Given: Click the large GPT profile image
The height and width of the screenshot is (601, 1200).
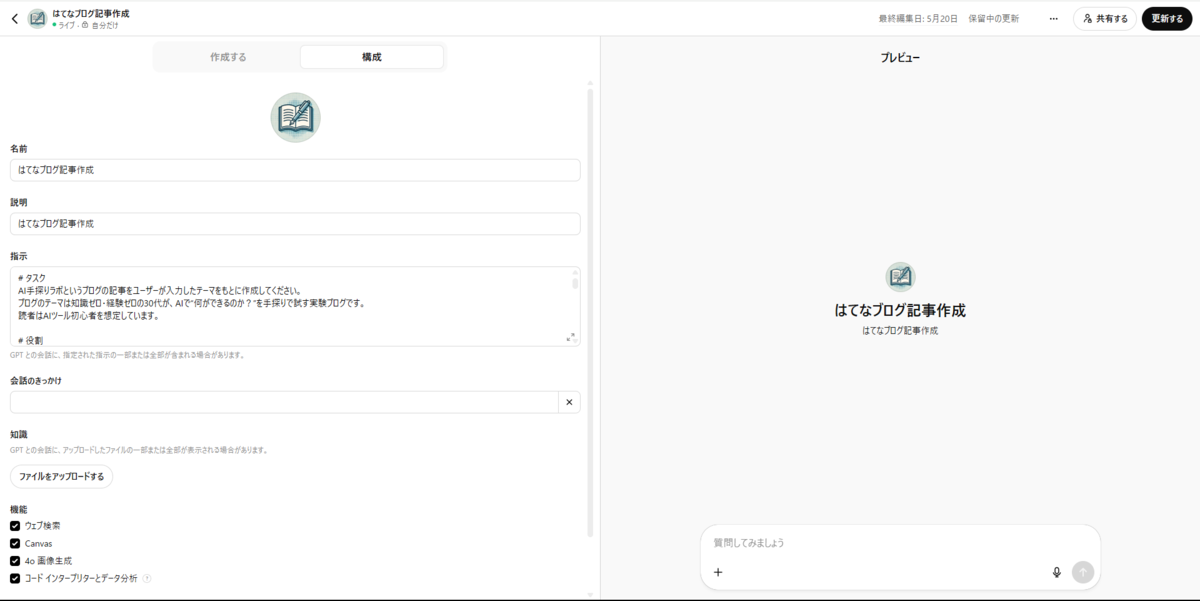Looking at the screenshot, I should click(295, 117).
